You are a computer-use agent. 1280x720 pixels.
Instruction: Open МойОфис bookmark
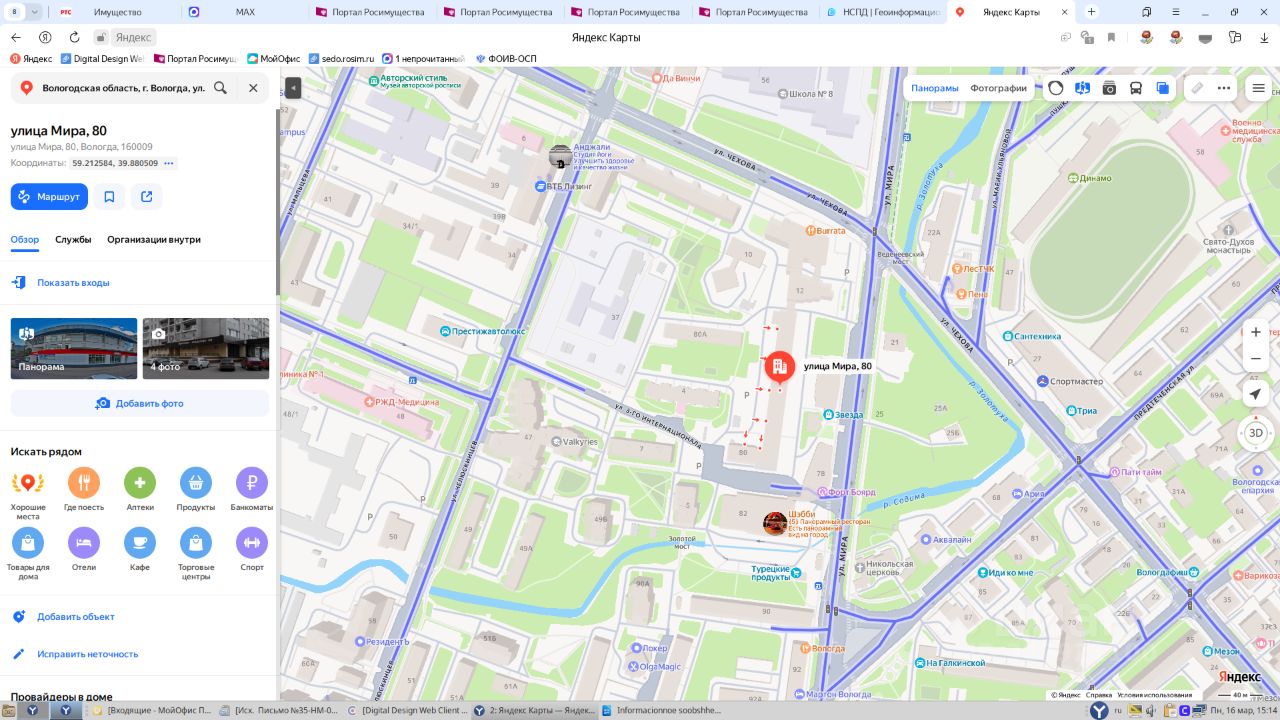tap(274, 59)
